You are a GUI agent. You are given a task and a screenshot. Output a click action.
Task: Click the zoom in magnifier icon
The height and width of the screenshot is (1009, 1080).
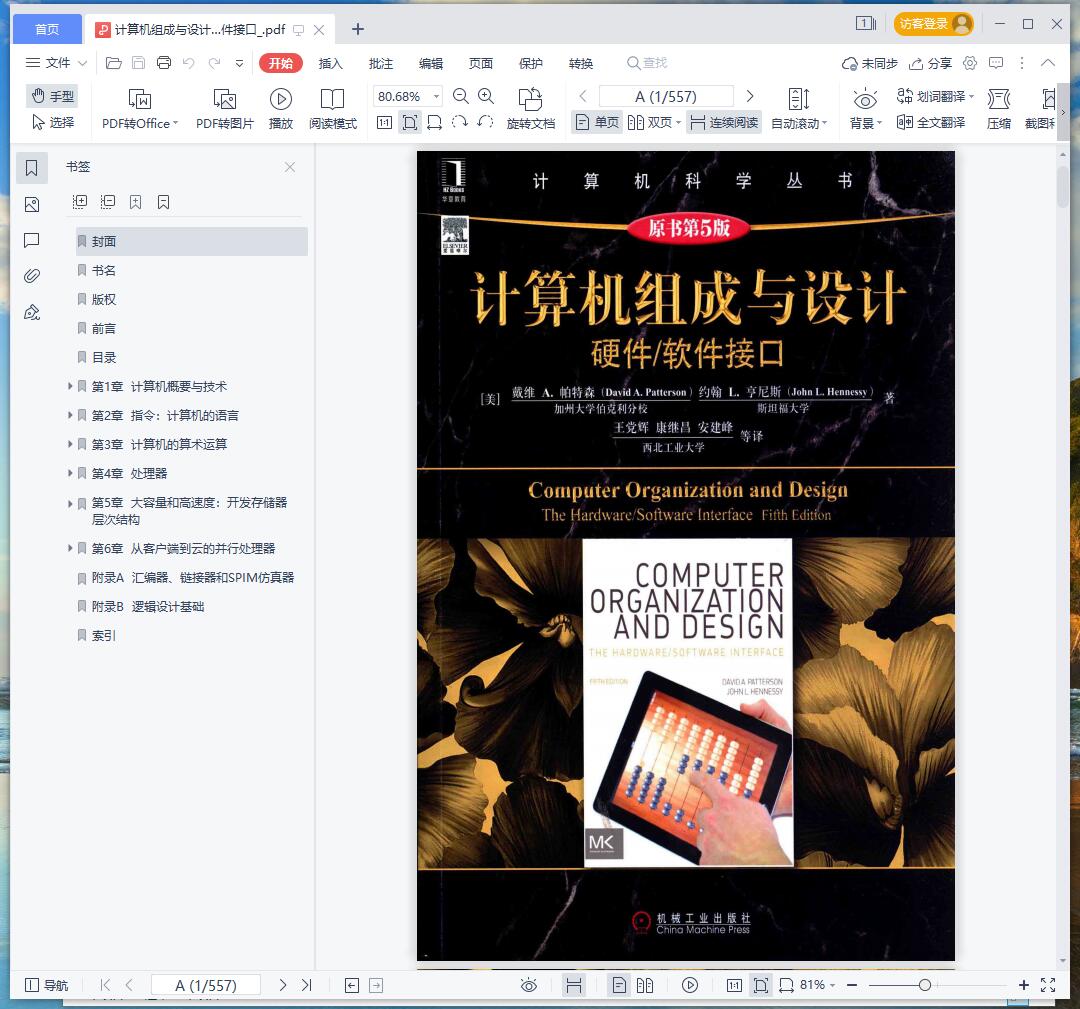click(x=486, y=96)
